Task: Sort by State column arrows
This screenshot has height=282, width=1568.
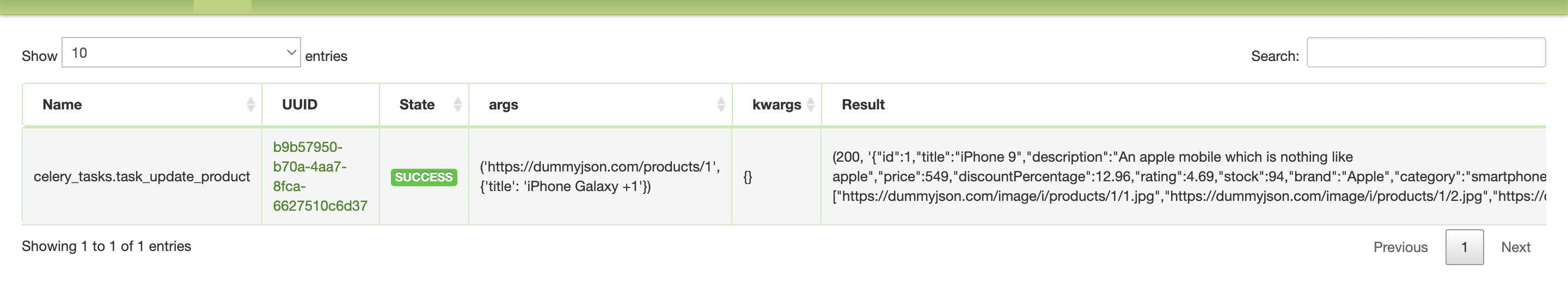Action: pos(458,105)
